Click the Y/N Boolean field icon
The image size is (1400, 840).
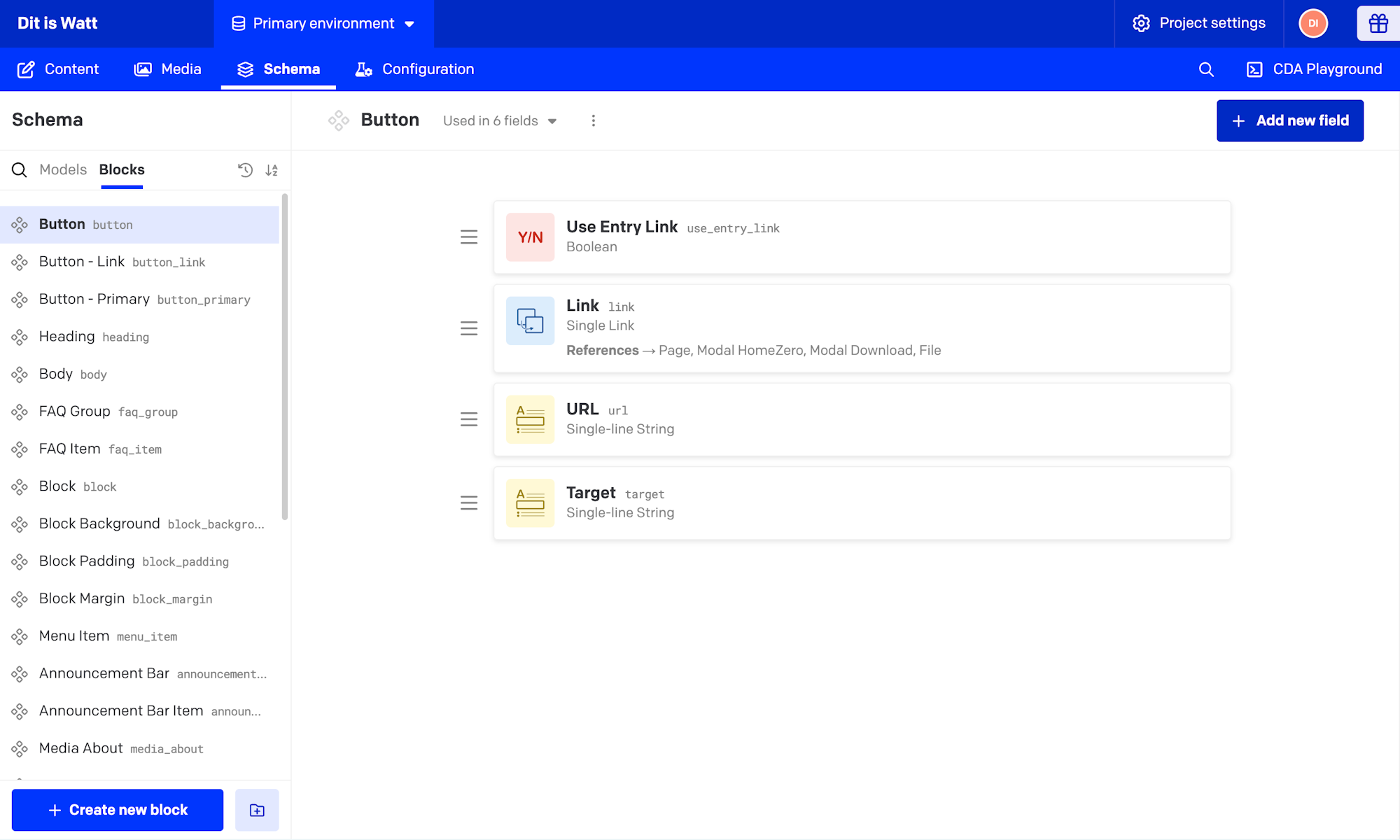[530, 237]
